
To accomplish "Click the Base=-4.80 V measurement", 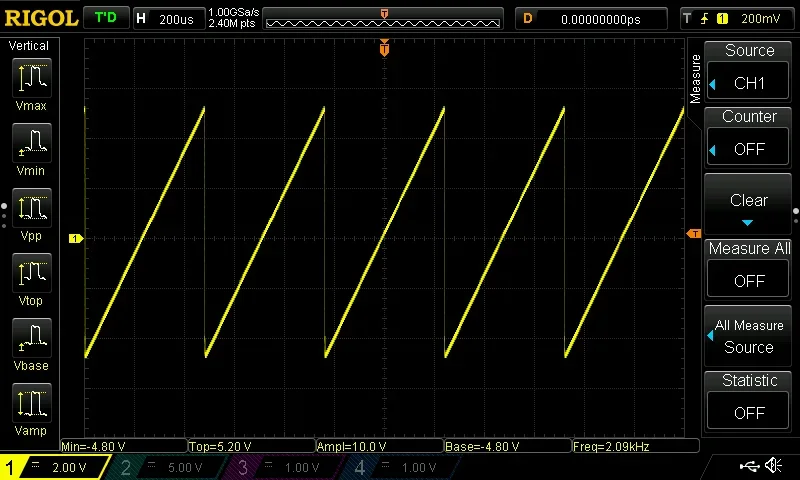I will click(508, 446).
